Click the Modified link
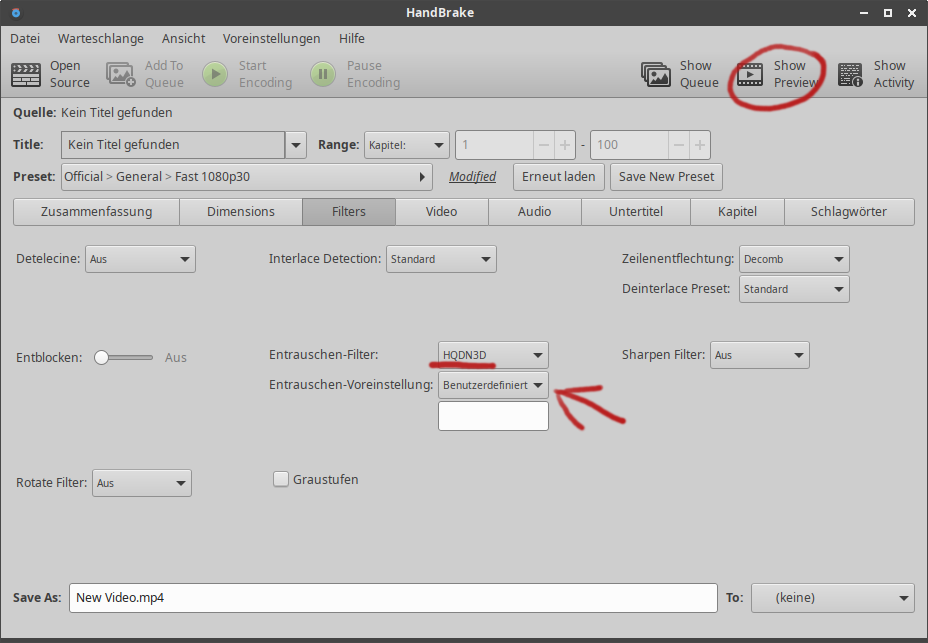The height and width of the screenshot is (643, 928). tap(472, 177)
